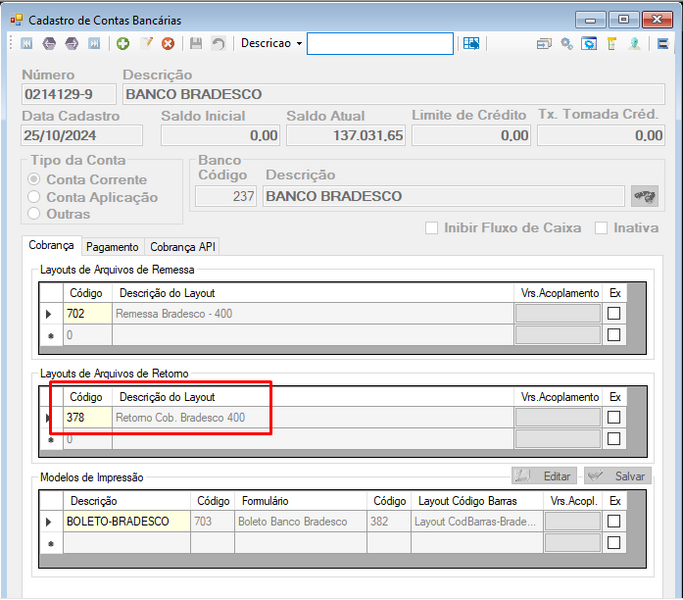Click Saldo Inicial field

point(220,135)
